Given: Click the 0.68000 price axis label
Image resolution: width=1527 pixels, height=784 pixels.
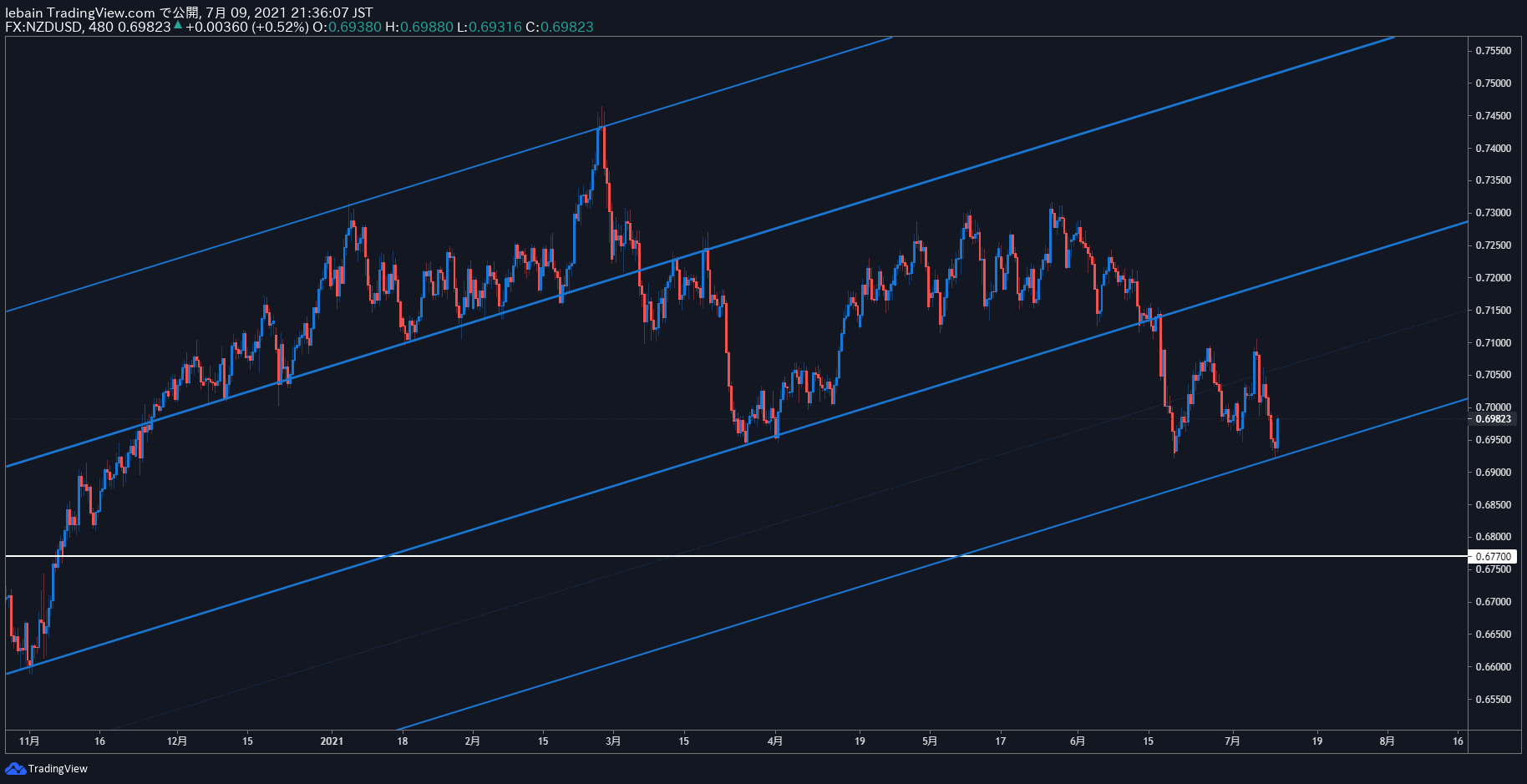Looking at the screenshot, I should tap(1493, 537).
